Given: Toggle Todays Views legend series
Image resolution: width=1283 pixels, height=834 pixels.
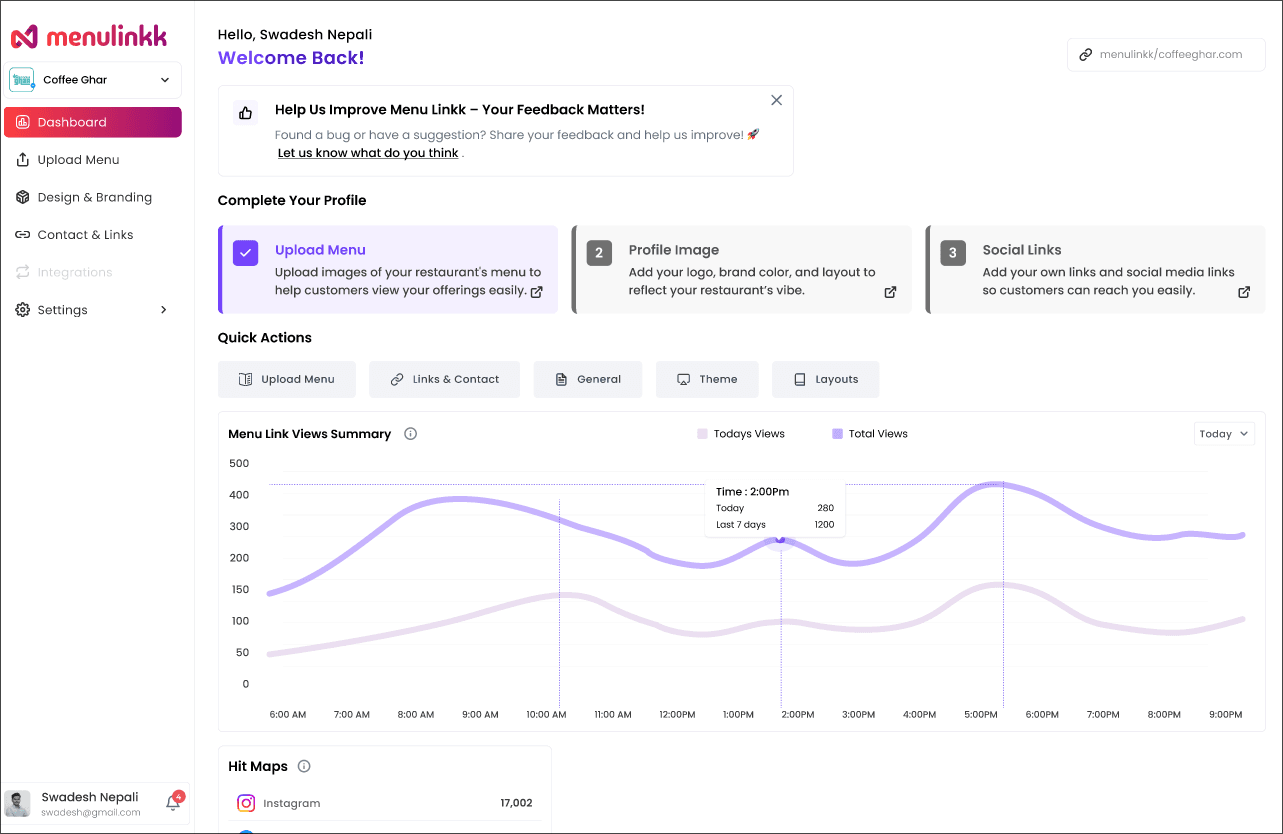Looking at the screenshot, I should pyautogui.click(x=741, y=434).
